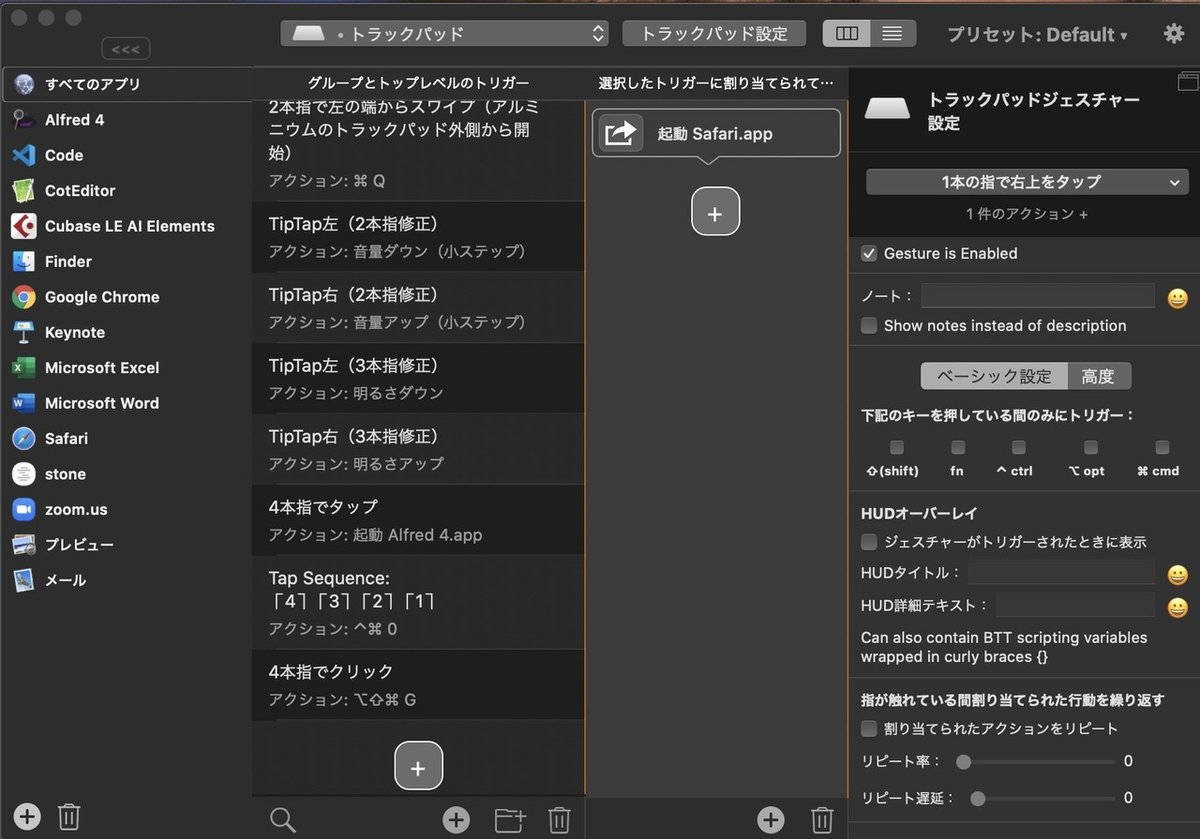Add a new action with the plus button
The image size is (1200, 839).
(715, 211)
